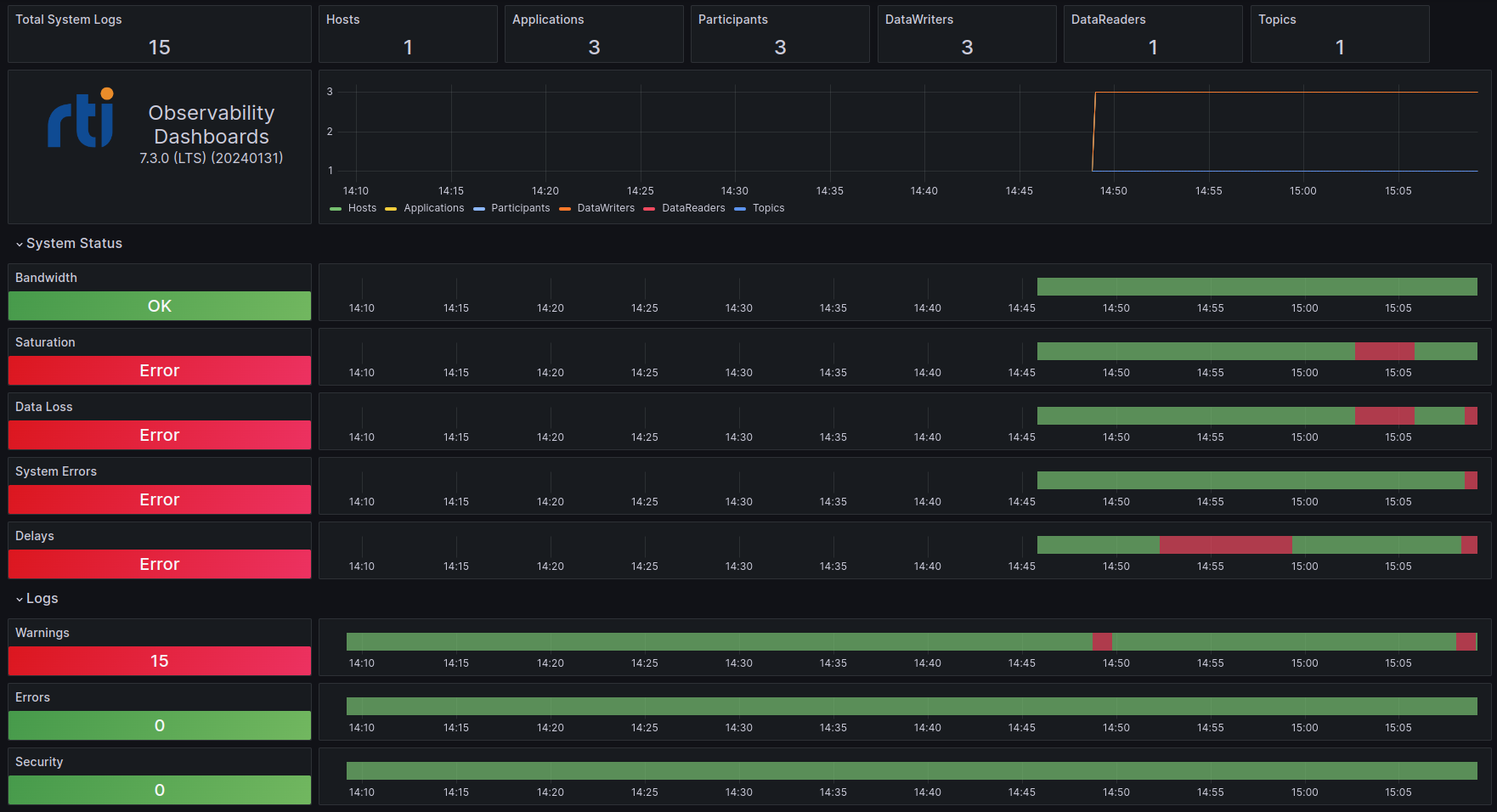Click the Participants legend color marker
1497x812 pixels.
pyautogui.click(x=477, y=208)
